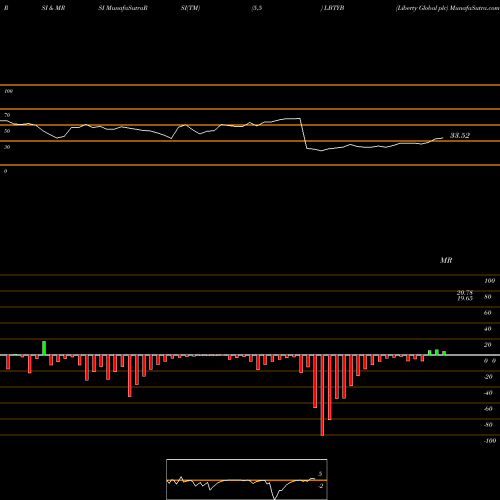Click the -100 axis label in MR panel
The width and height of the screenshot is (500, 500).
(490, 441)
